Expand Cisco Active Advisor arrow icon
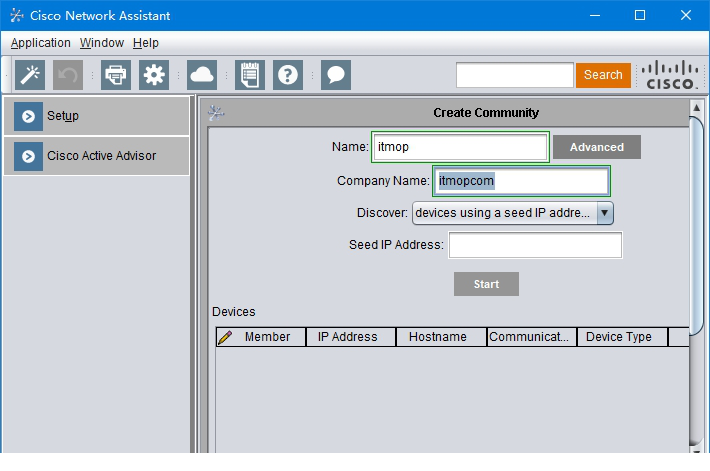Screen dimensions: 710x471 [x=28, y=156]
